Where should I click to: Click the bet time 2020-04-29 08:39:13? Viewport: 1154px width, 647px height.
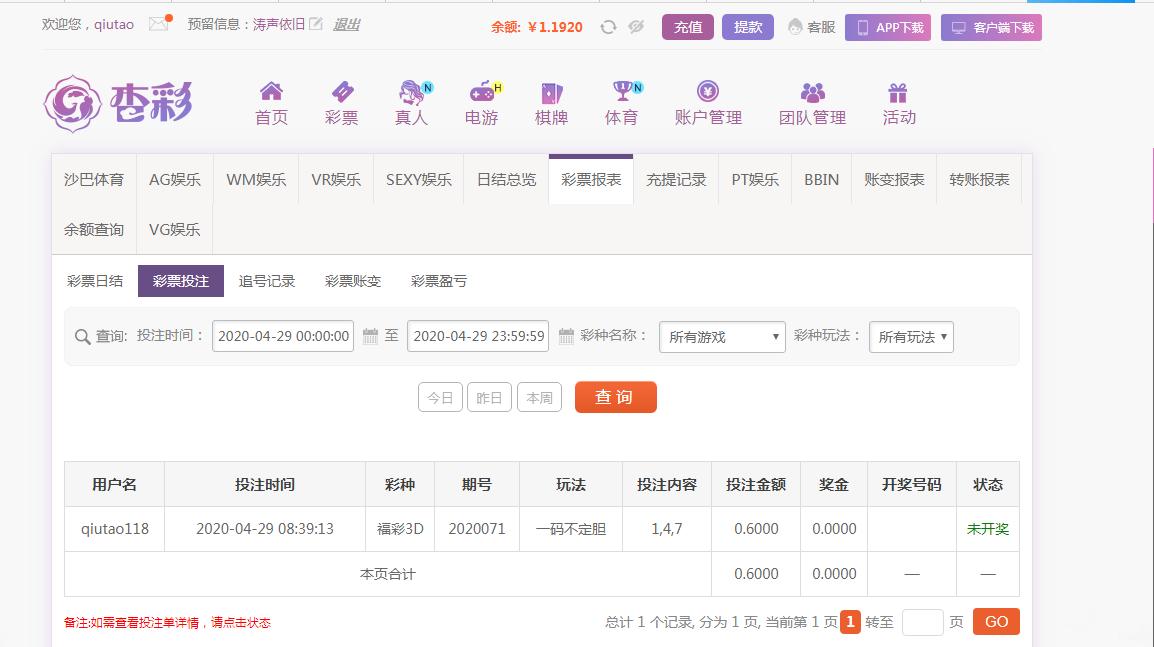[265, 529]
